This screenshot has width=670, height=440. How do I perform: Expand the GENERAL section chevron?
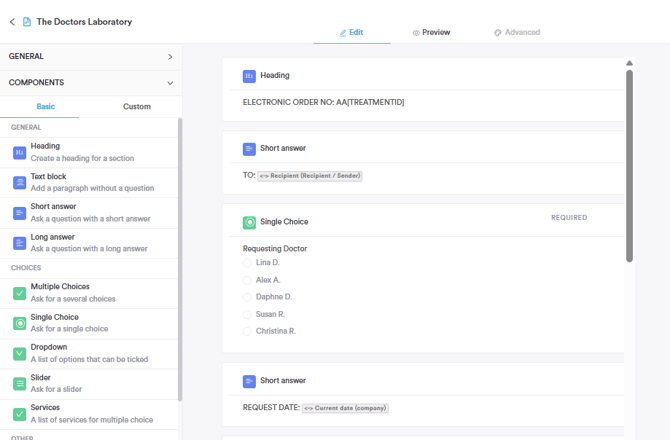coord(170,57)
